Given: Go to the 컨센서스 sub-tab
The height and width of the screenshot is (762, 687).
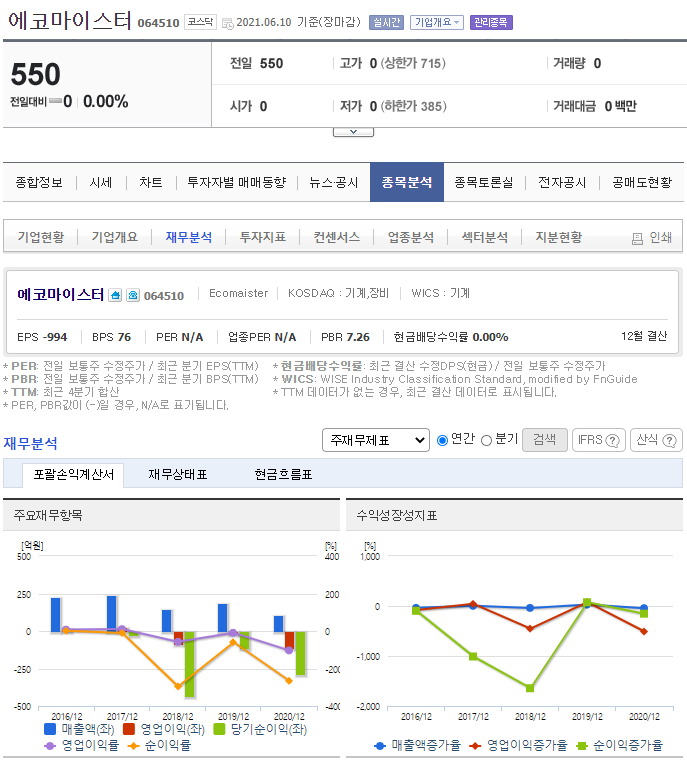Looking at the screenshot, I should click(337, 237).
